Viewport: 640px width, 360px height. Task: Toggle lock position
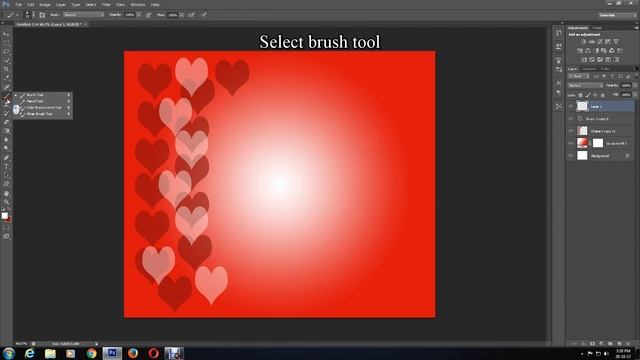coord(595,95)
